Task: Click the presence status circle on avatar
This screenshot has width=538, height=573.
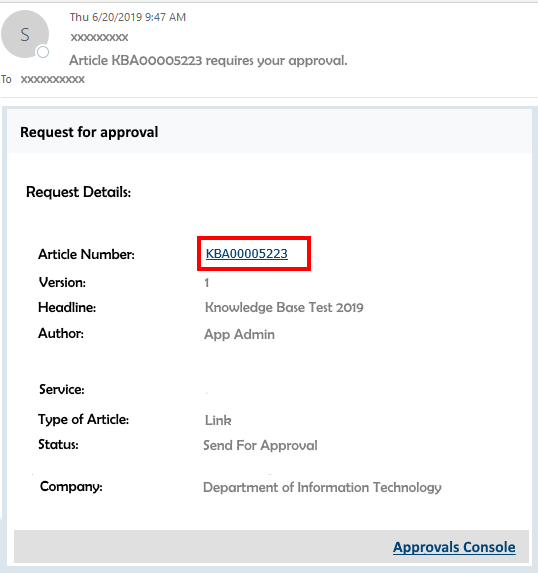Action: point(43,52)
